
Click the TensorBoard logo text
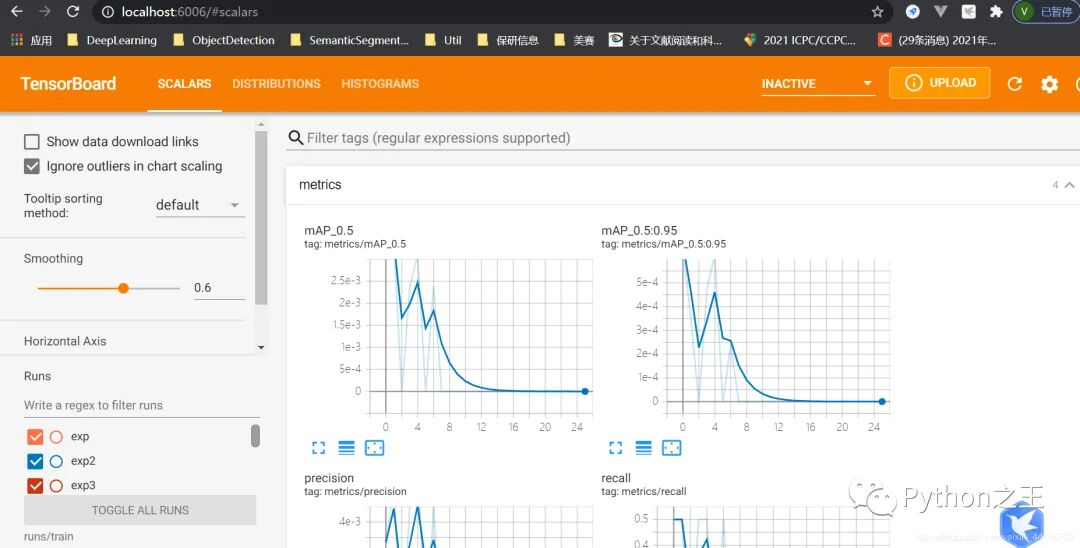(68, 84)
